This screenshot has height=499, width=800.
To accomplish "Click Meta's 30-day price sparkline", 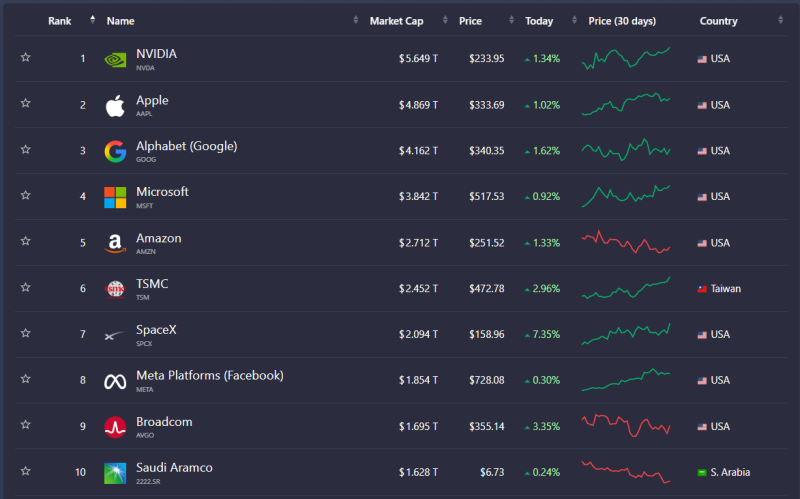I will point(626,380).
